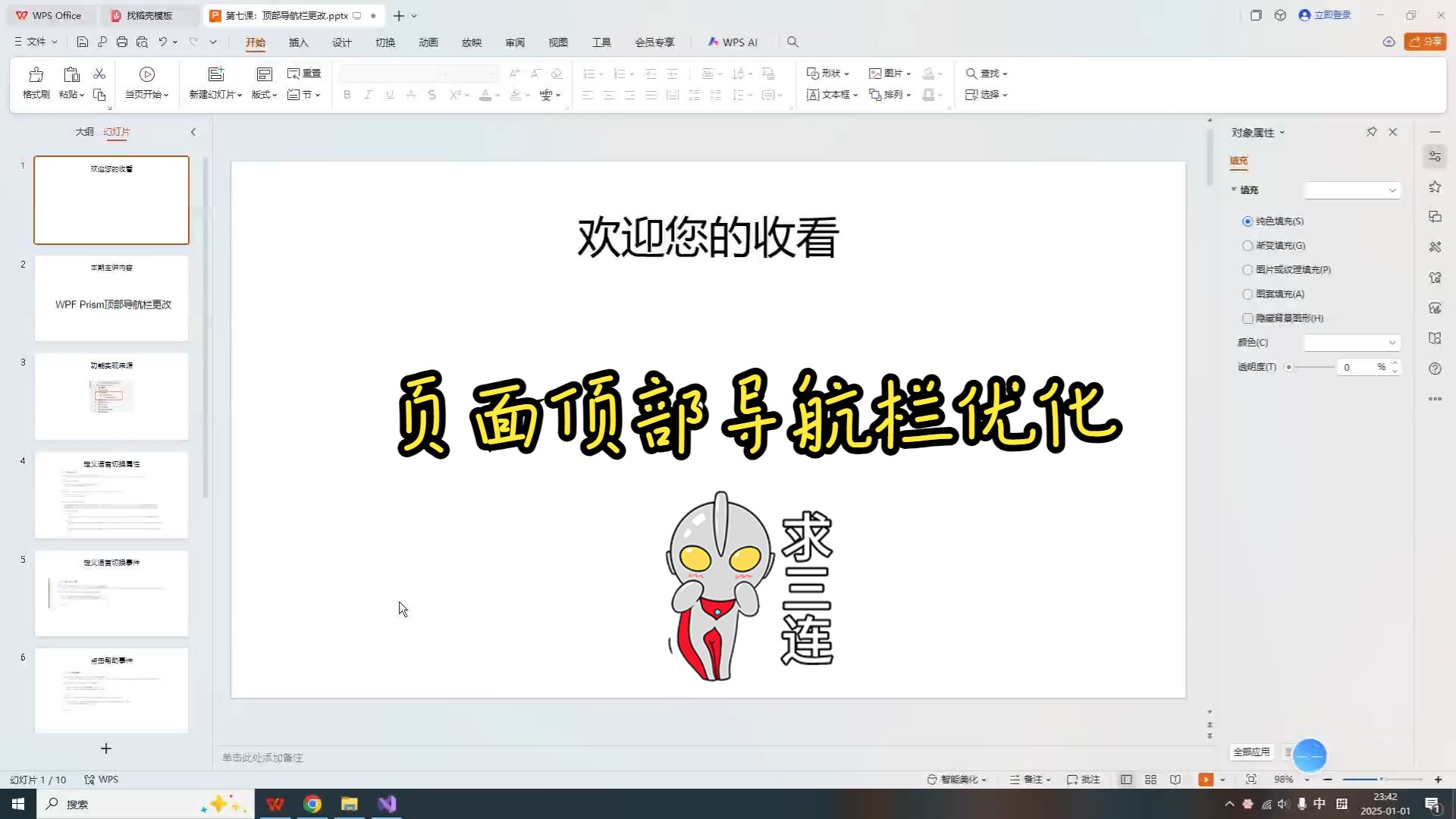Viewport: 1456px width, 819px height.
Task: Open the Layout (版式) dropdown
Action: 264,95
